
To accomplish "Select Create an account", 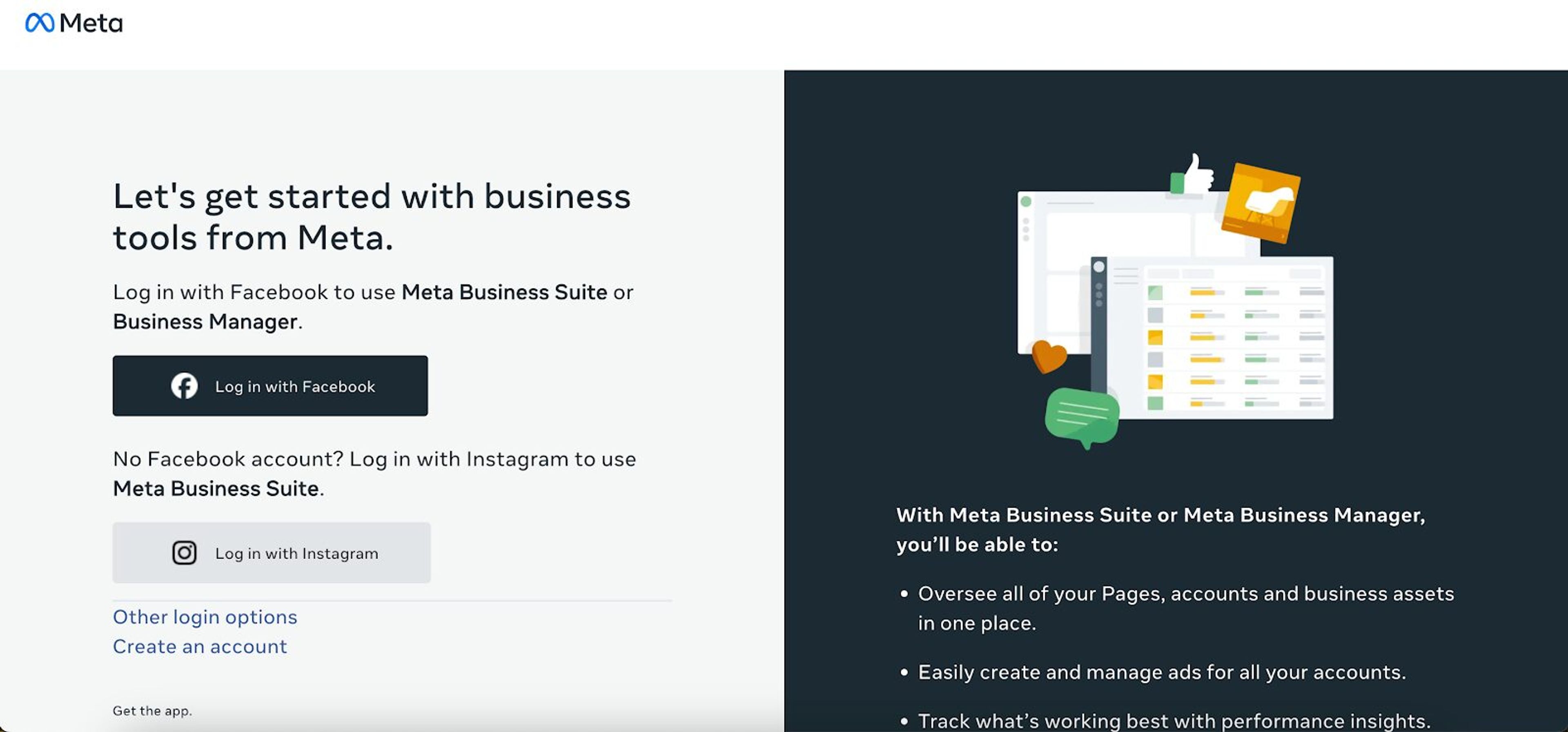I will point(200,646).
